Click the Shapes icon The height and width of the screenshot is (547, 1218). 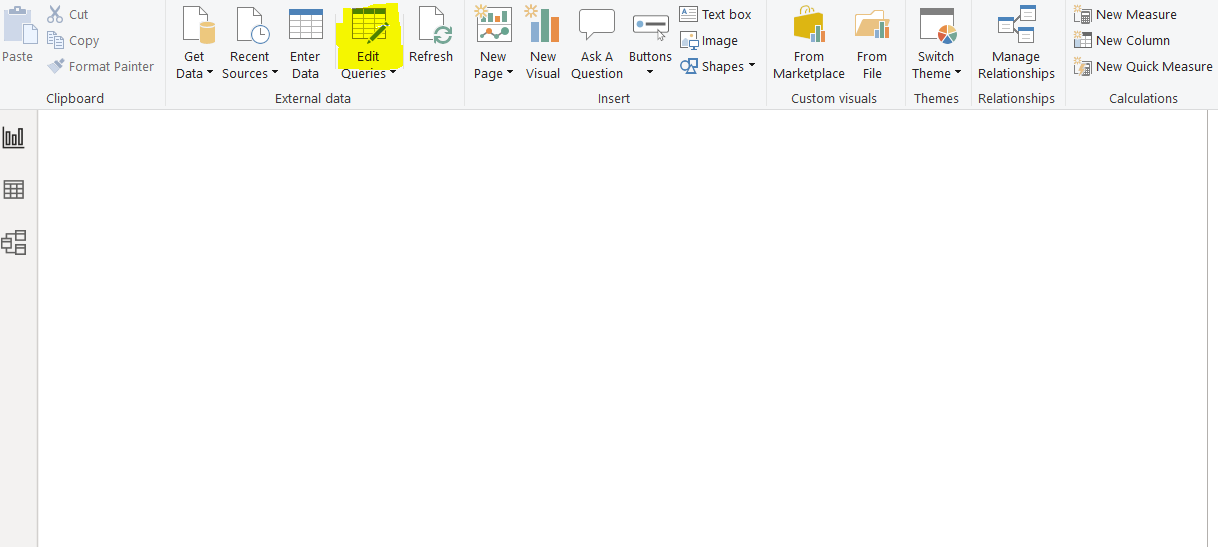[688, 66]
